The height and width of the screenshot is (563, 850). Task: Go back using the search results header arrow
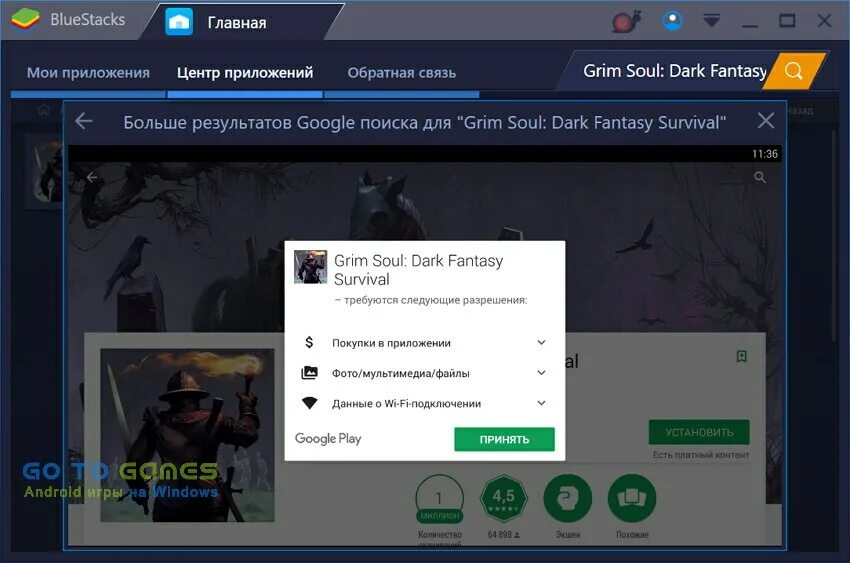coord(84,121)
